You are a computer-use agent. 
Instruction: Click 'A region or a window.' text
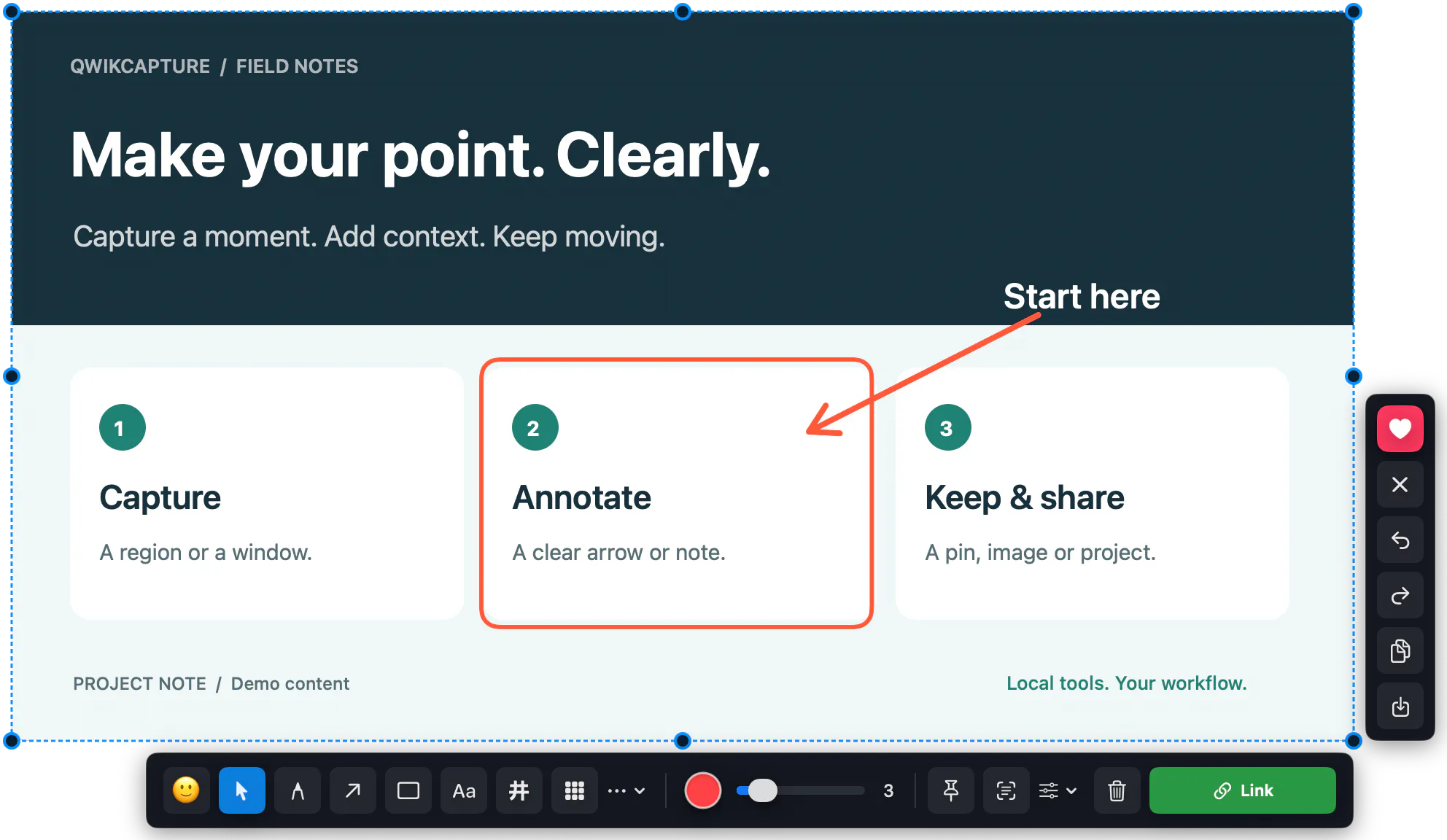pyautogui.click(x=206, y=553)
